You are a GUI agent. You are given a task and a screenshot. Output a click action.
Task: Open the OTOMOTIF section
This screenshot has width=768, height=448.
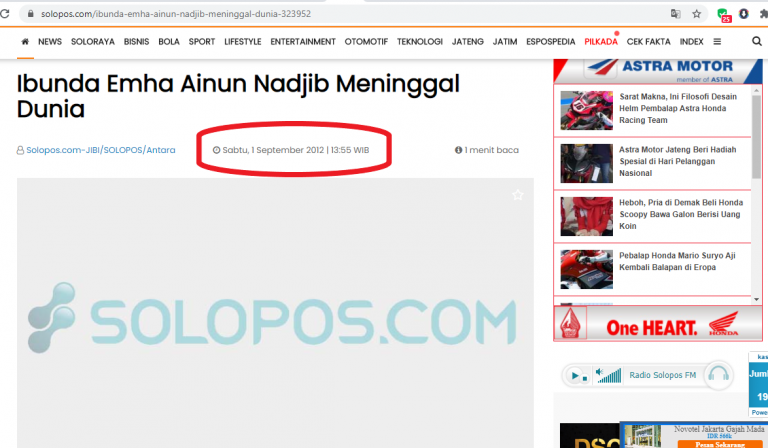click(x=366, y=42)
